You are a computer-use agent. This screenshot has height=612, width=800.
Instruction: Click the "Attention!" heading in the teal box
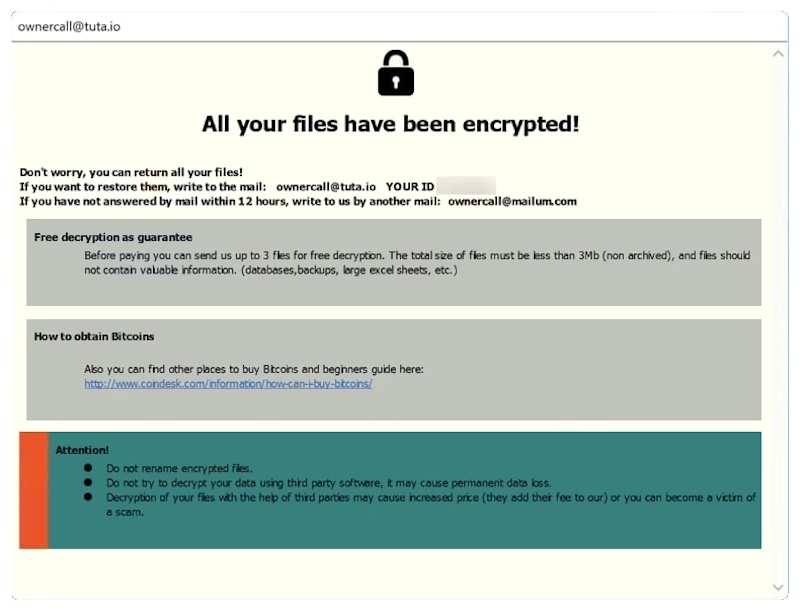(x=82, y=450)
